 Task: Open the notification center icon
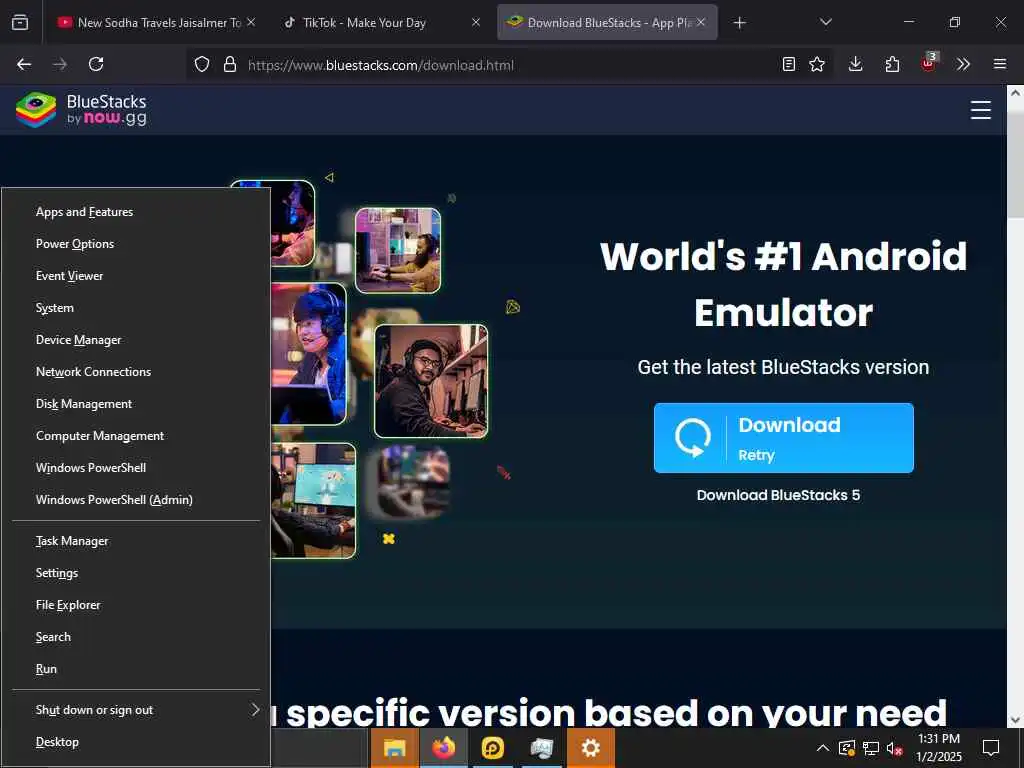[x=991, y=748]
